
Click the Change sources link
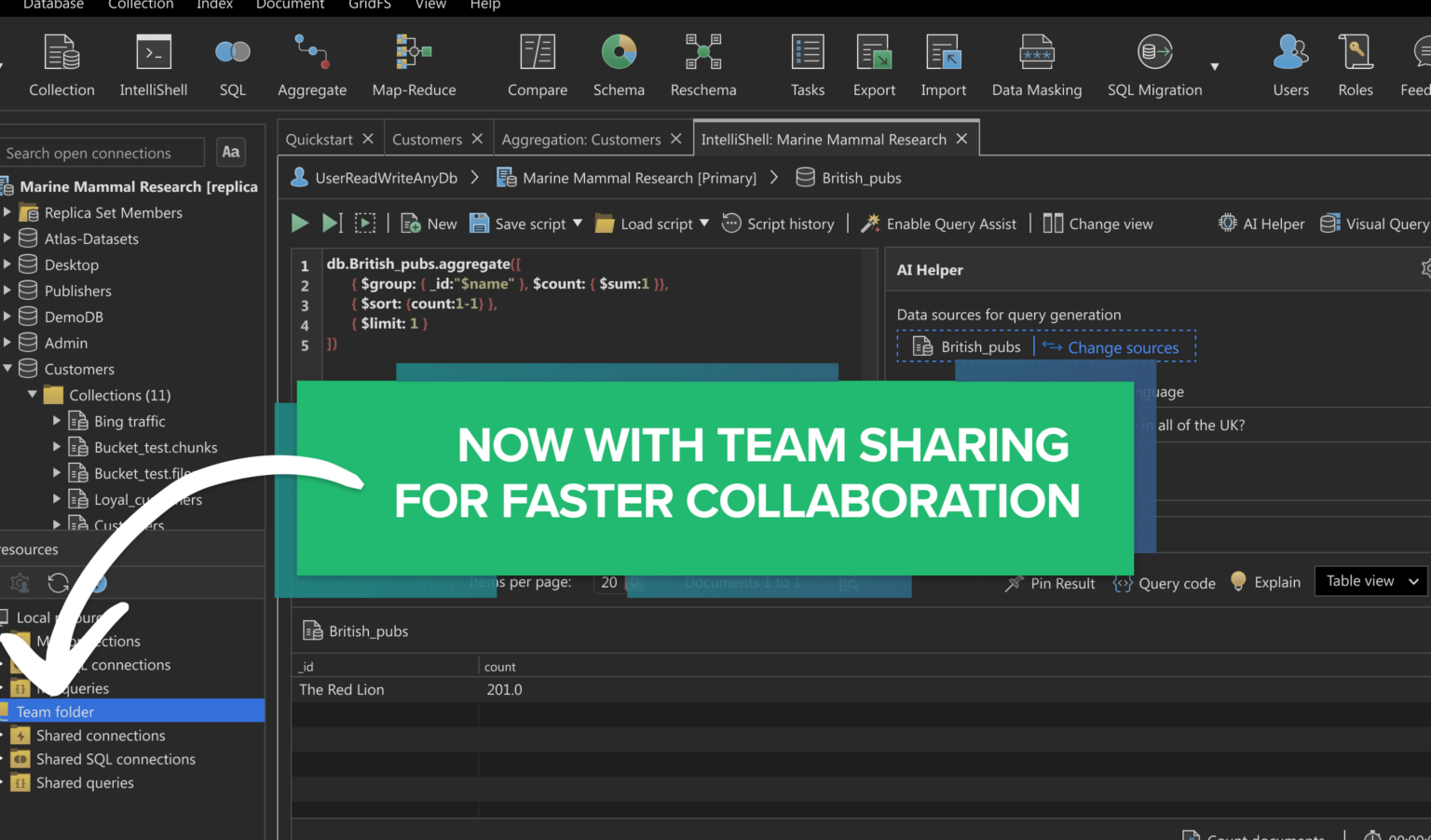pos(1124,347)
